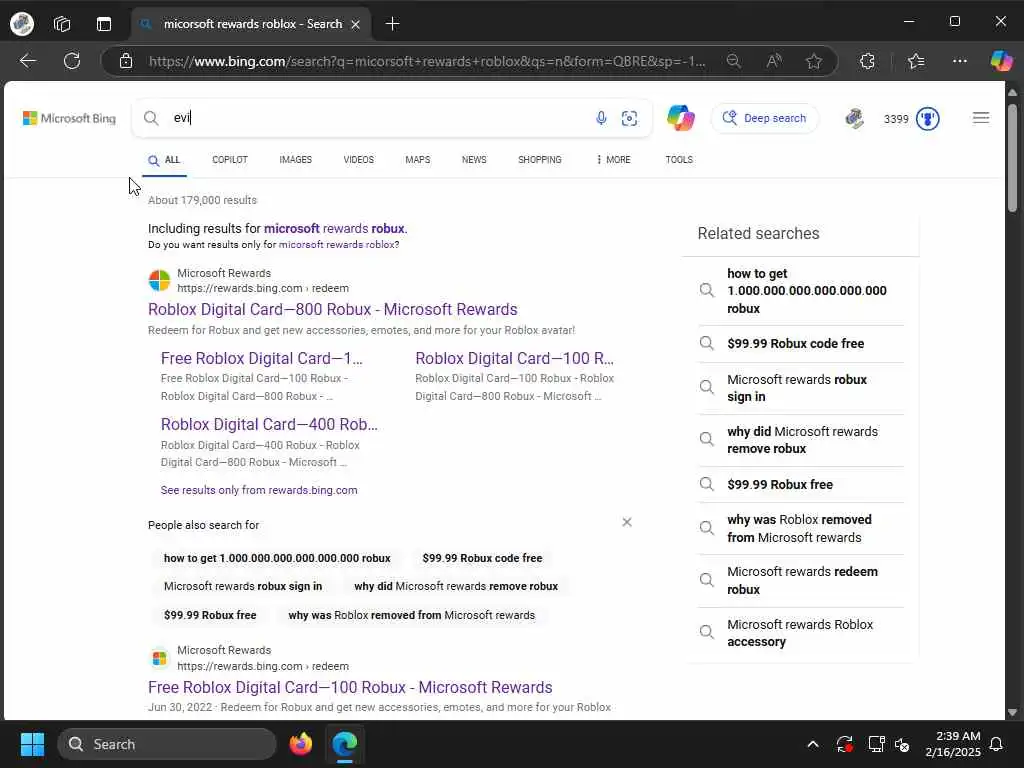This screenshot has height=768, width=1024.
Task: Open the notifications bell icon
Action: [996, 744]
